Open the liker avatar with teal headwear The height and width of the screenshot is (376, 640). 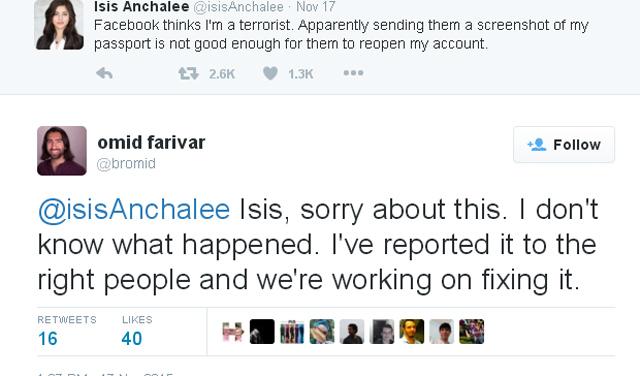coord(322,332)
